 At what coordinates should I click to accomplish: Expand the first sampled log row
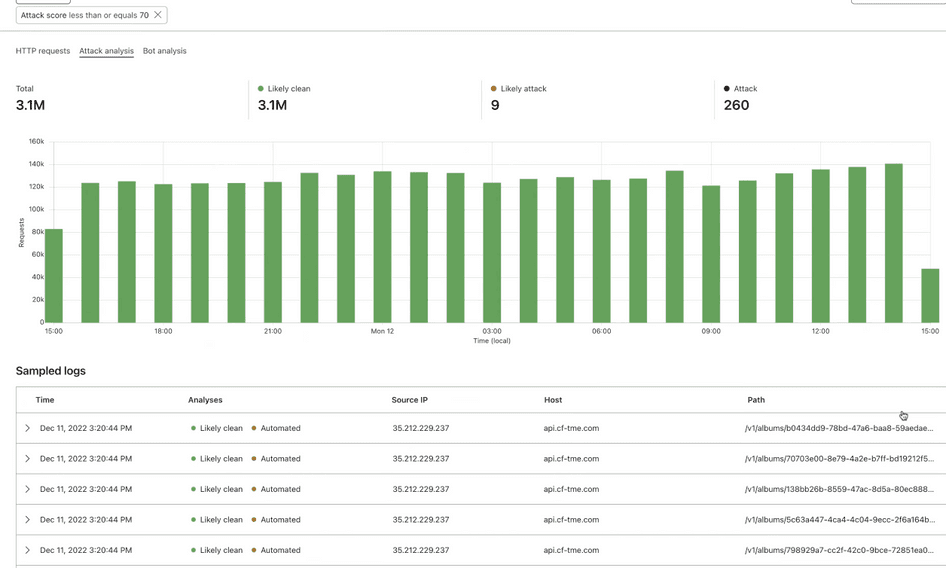27,428
